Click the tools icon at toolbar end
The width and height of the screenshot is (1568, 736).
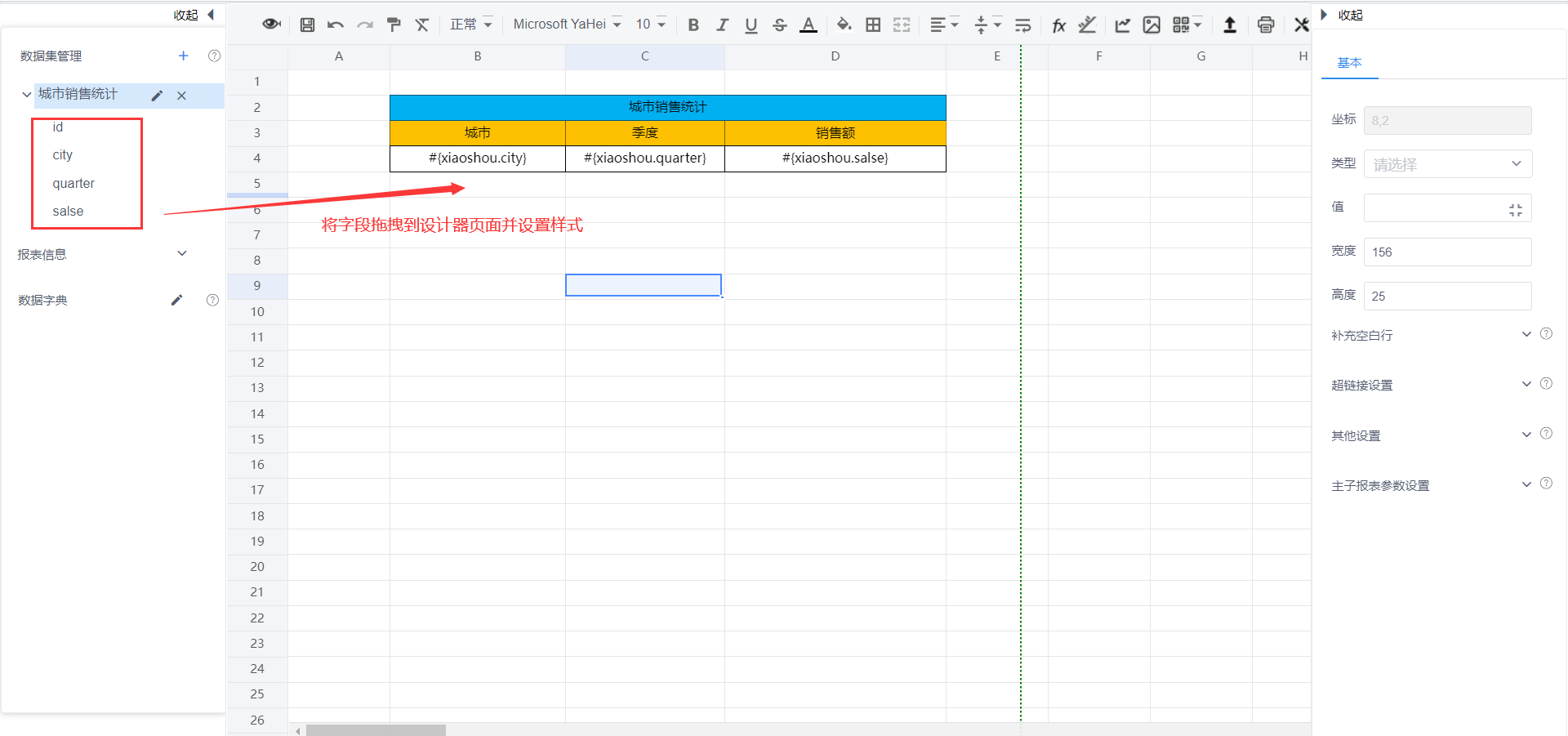click(1302, 25)
